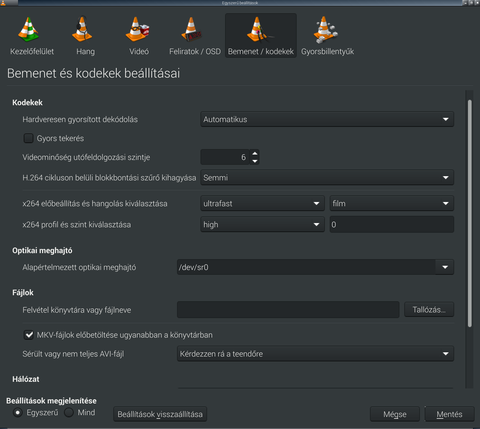The width and height of the screenshot is (480, 429).
Task: Select the Bemenet / kodekek cone icon
Action: pyautogui.click(x=259, y=29)
